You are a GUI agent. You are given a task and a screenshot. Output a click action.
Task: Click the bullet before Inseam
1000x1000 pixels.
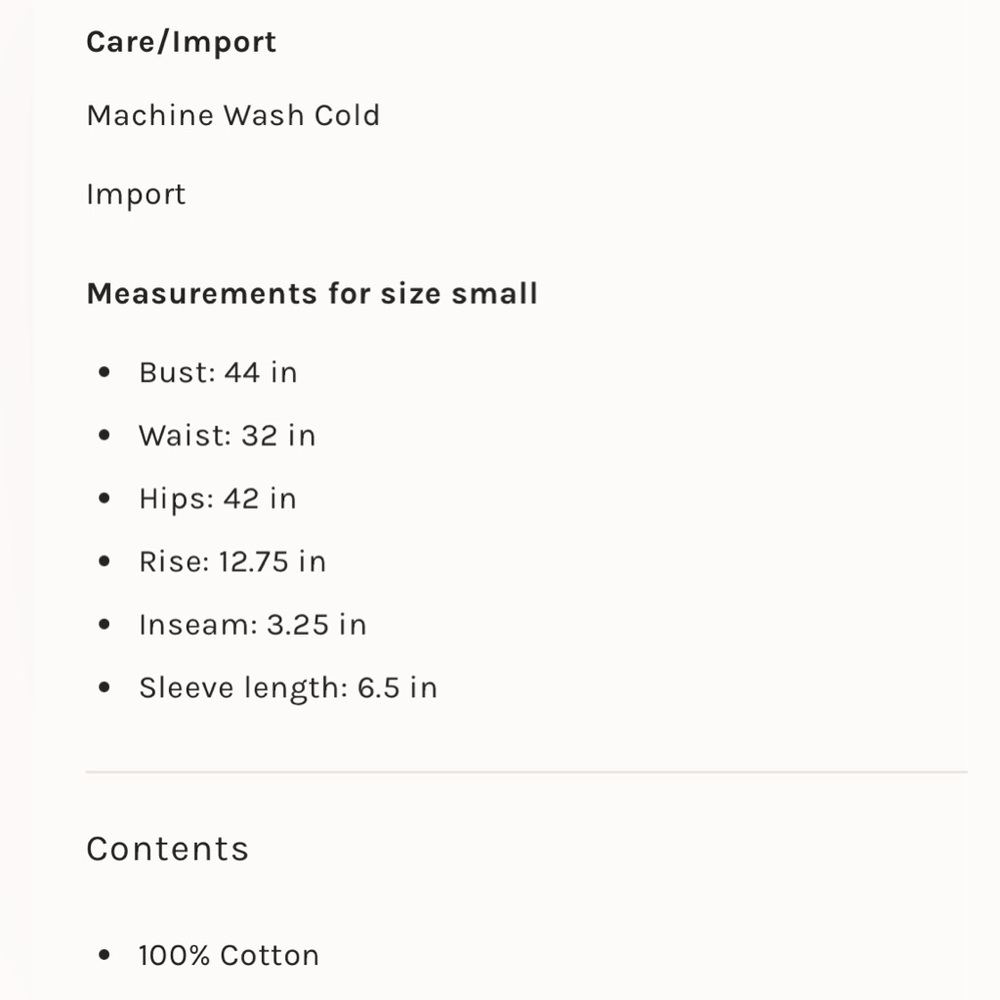coord(105,624)
